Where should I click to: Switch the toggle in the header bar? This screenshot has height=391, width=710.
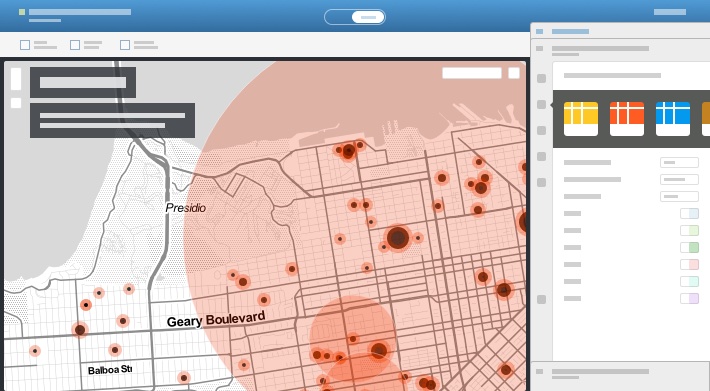click(355, 17)
